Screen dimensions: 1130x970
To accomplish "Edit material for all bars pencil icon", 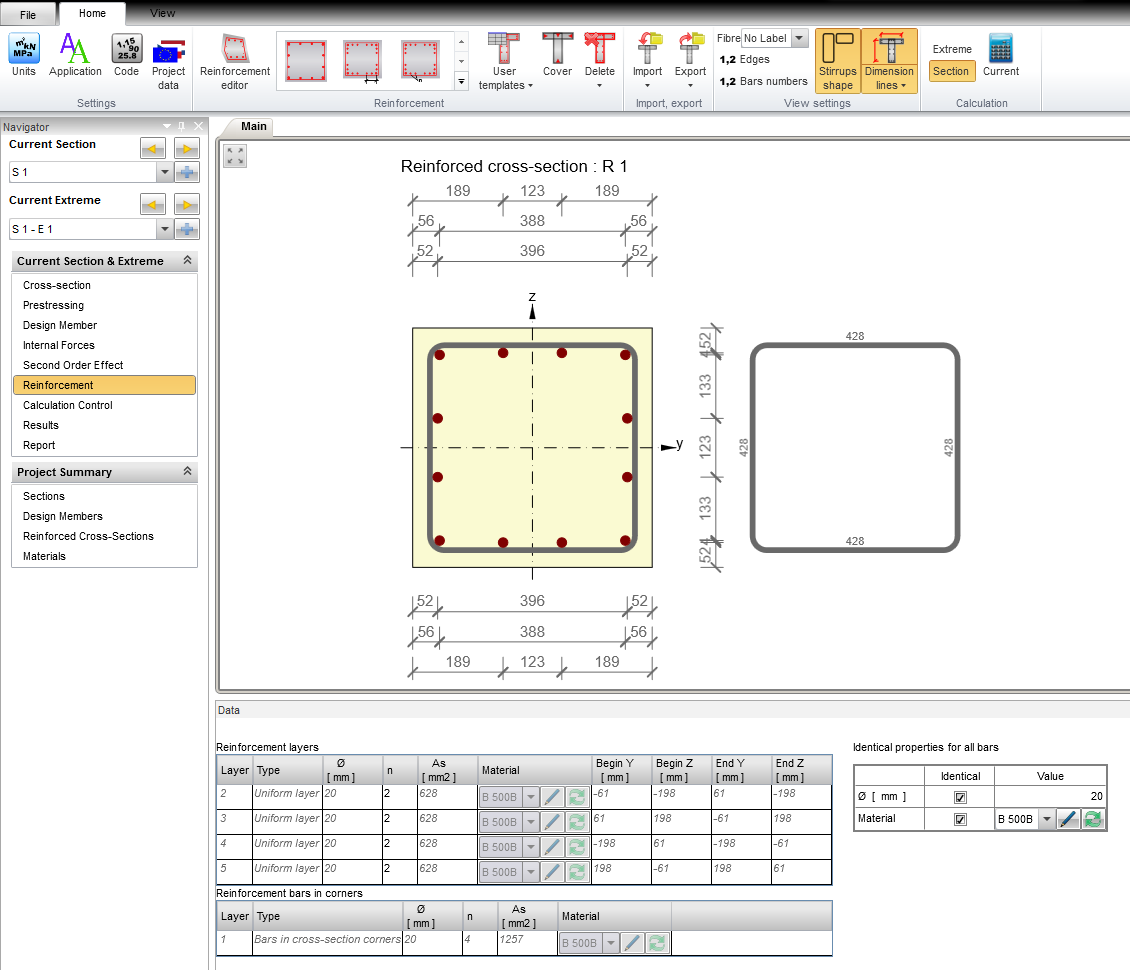I will pos(1068,819).
